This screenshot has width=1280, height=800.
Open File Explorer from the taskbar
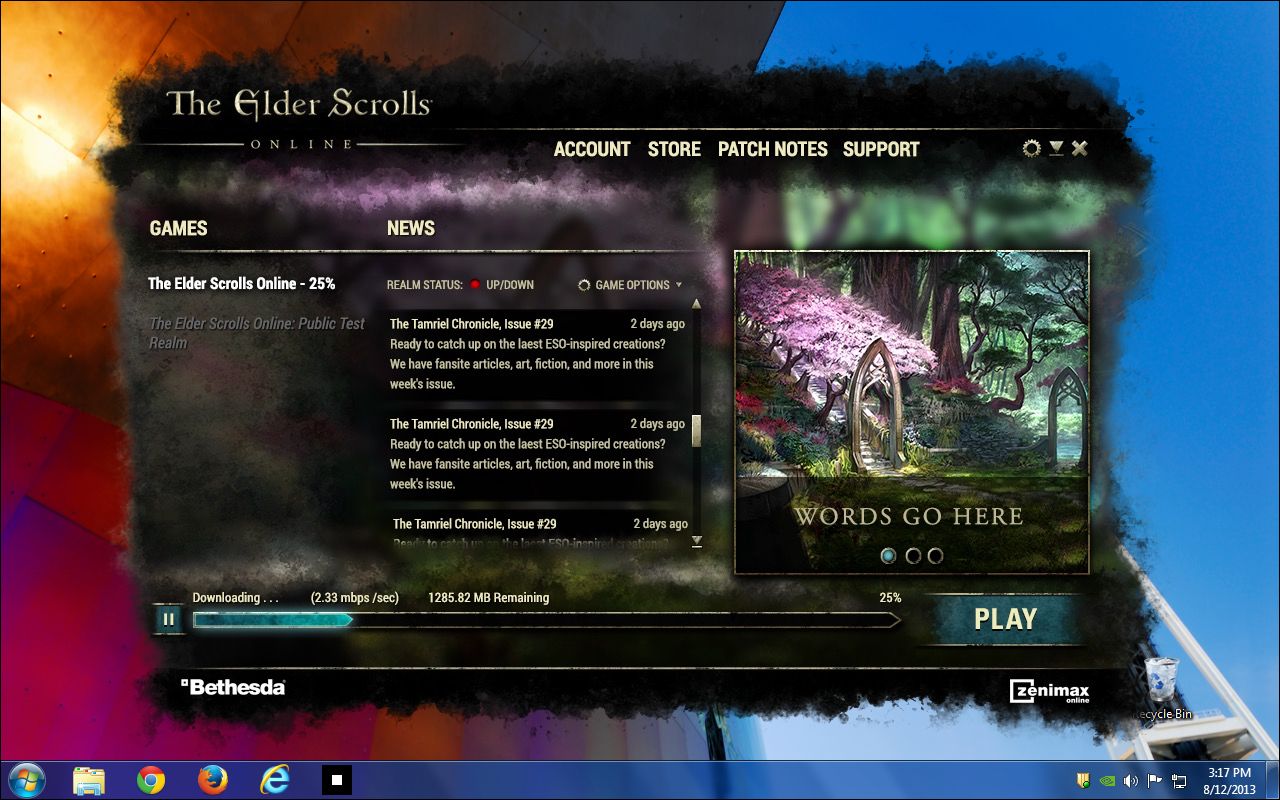coord(89,780)
